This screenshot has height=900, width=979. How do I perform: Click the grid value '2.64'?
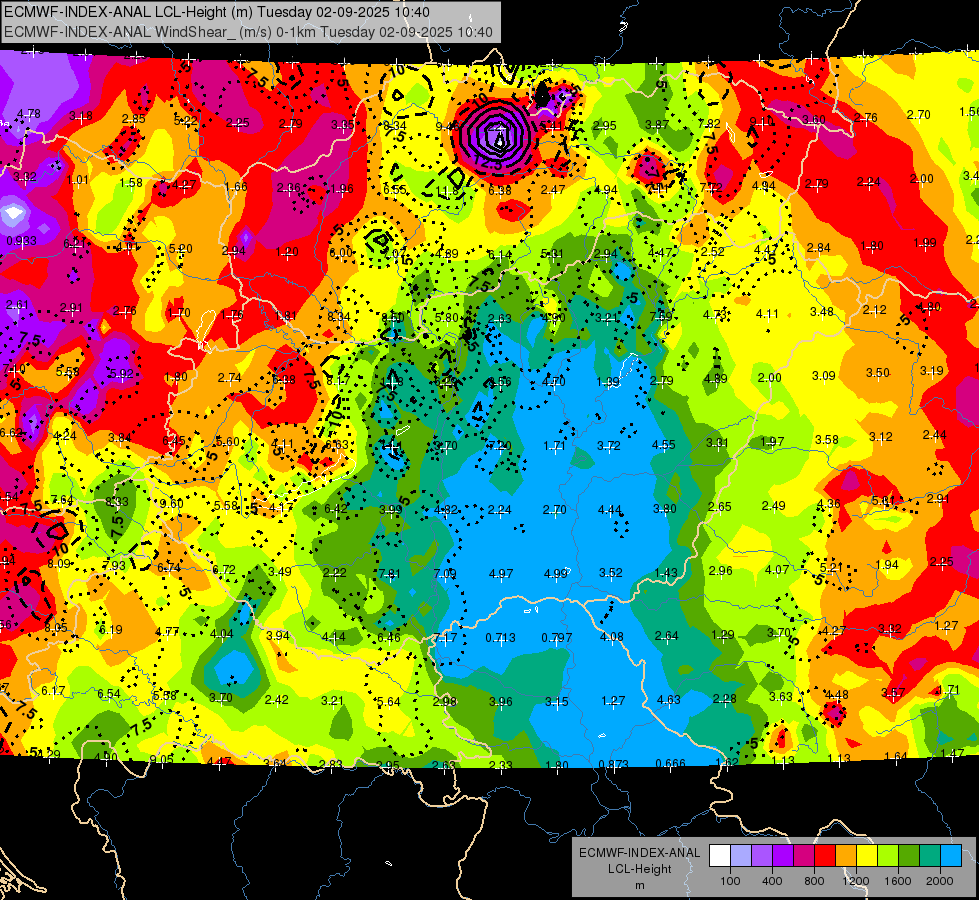tap(666, 636)
